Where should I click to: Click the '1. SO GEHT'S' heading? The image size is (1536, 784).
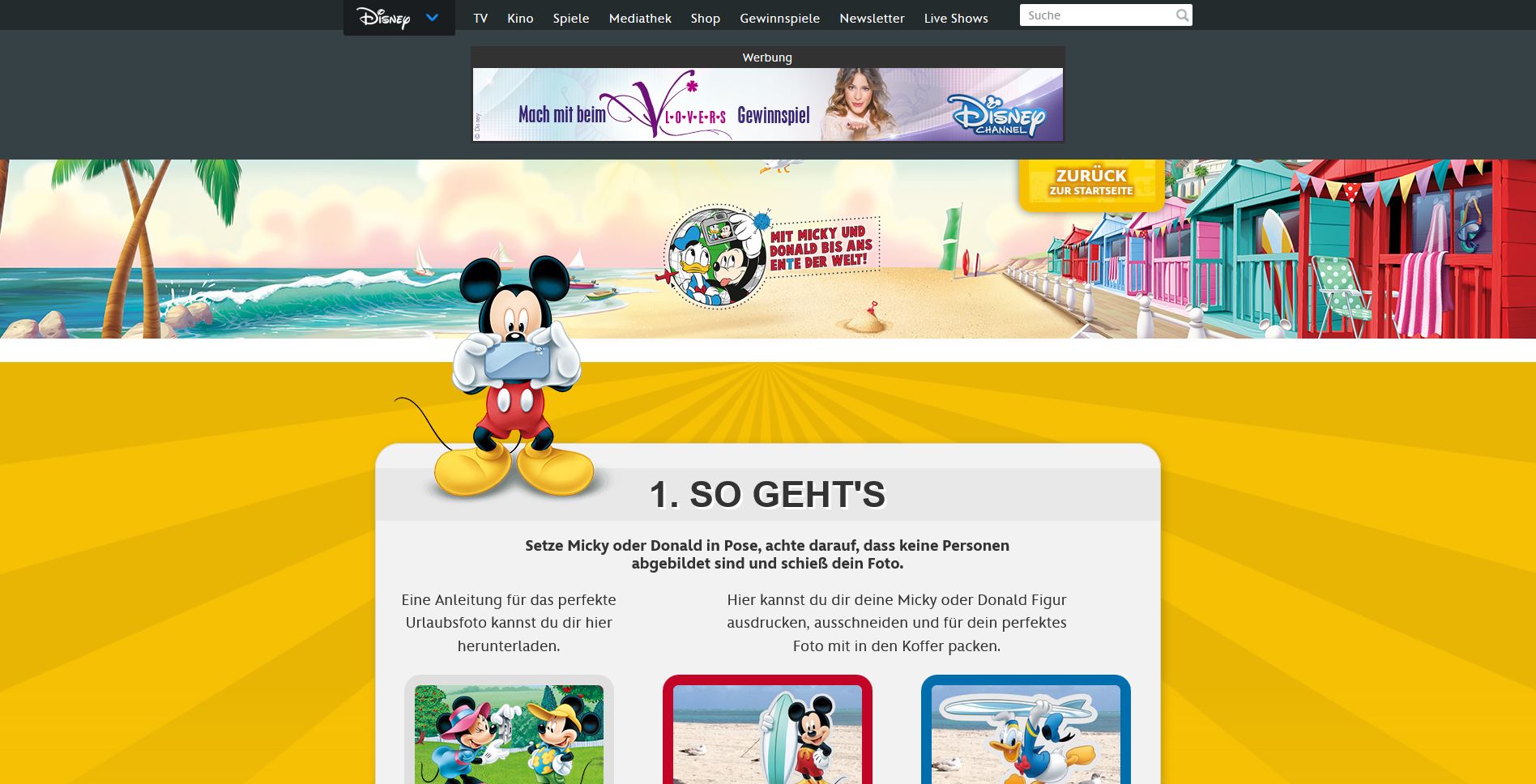(x=767, y=494)
